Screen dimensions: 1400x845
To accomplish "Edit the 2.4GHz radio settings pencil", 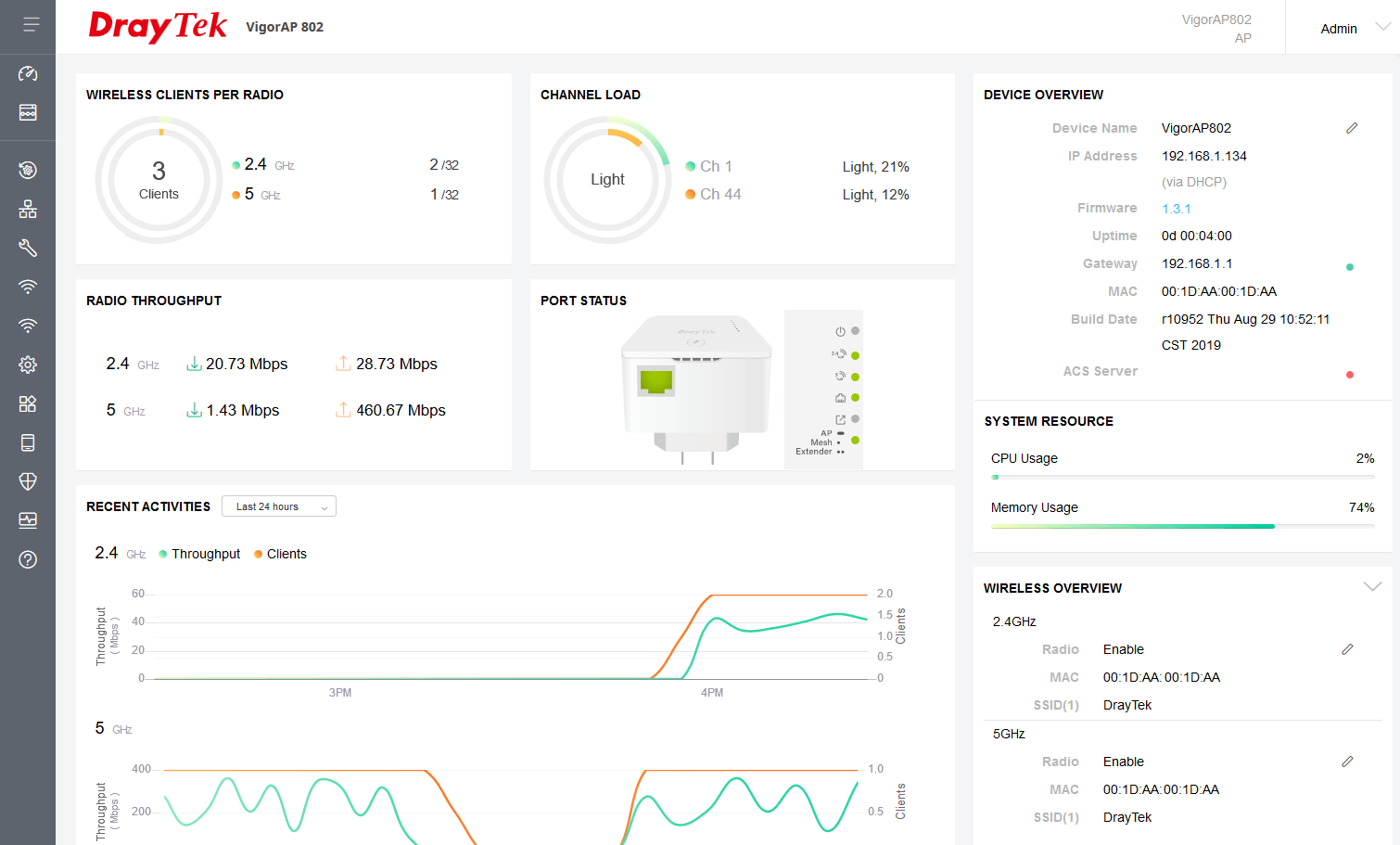I will (x=1347, y=649).
